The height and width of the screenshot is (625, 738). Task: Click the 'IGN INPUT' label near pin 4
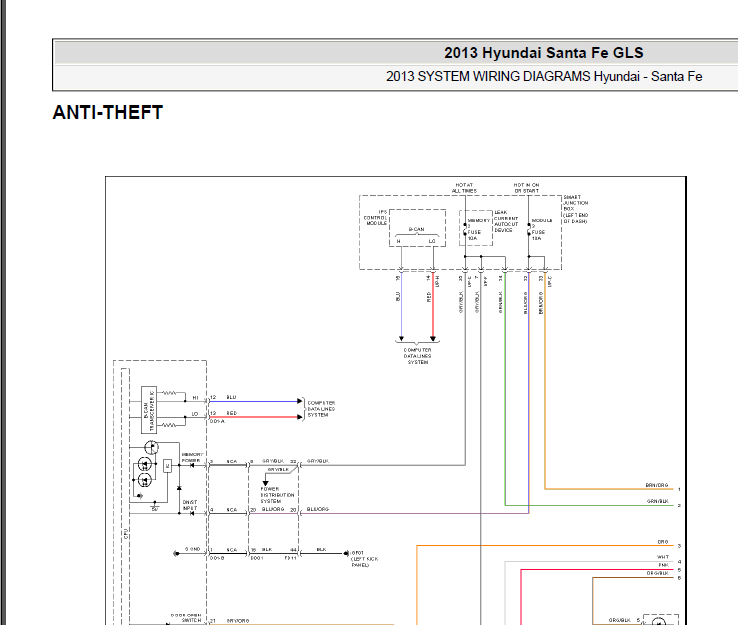pos(190,505)
